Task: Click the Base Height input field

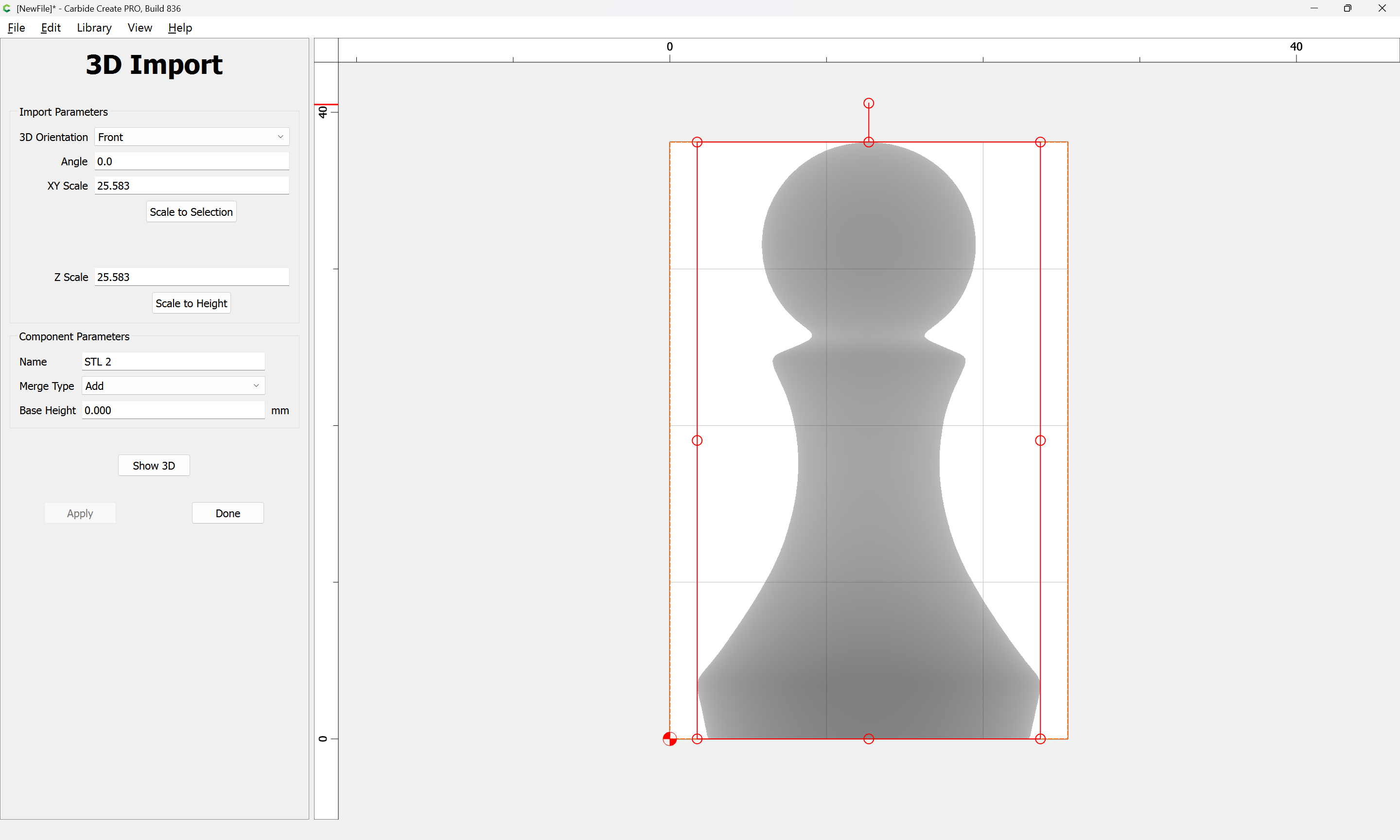Action: [173, 410]
